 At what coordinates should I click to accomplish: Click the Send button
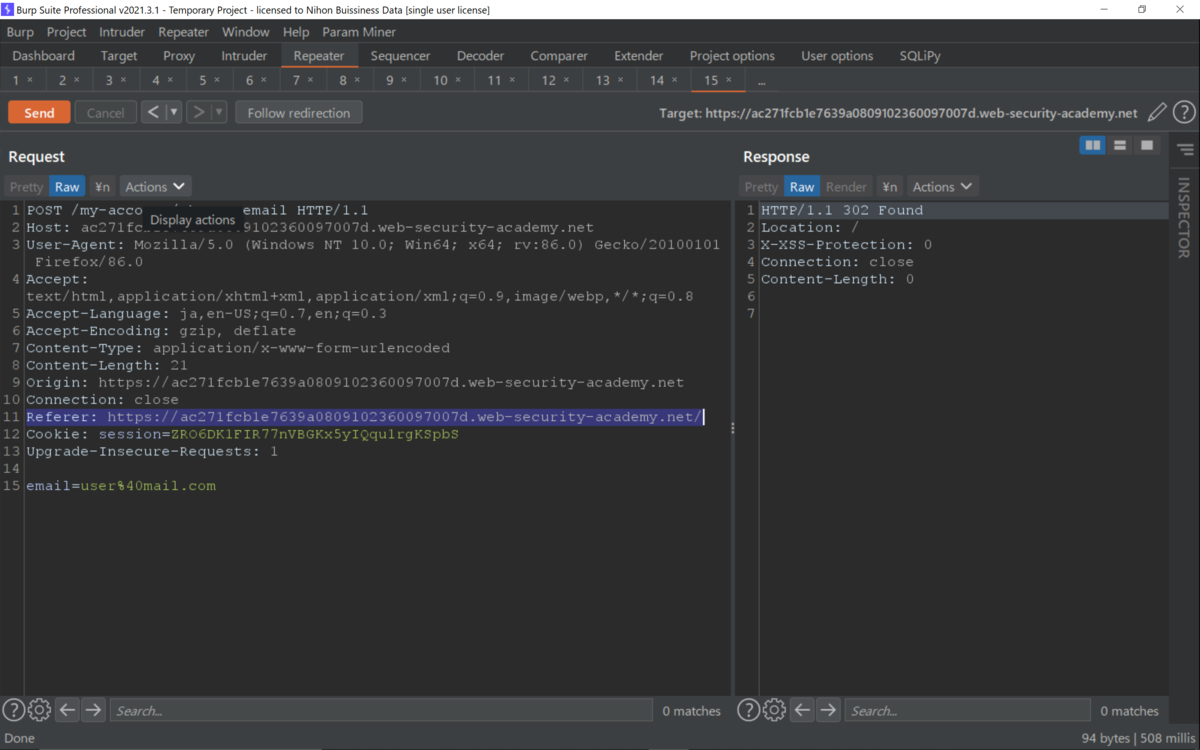pyautogui.click(x=38, y=112)
